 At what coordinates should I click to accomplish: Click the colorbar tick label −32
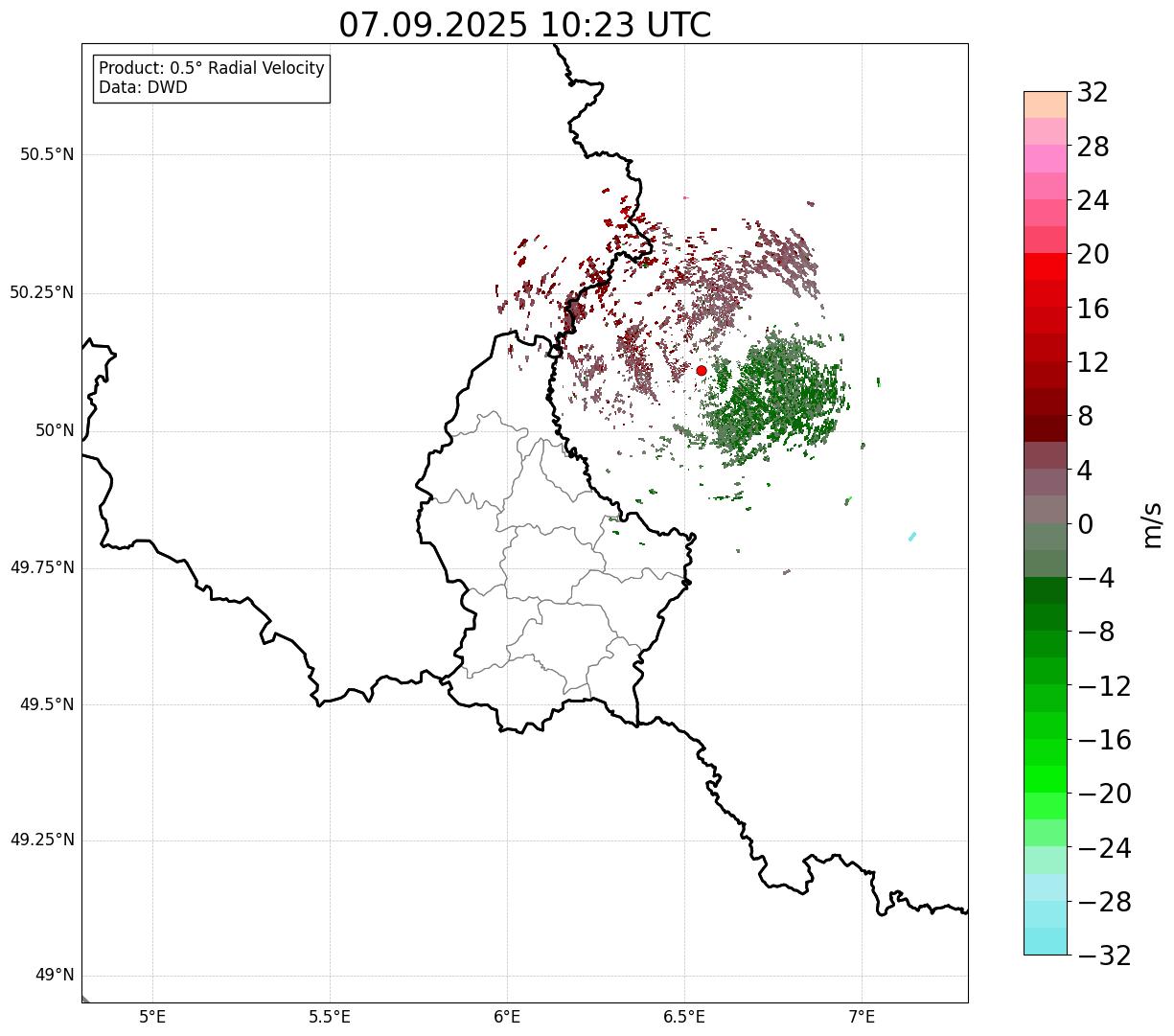(1104, 955)
